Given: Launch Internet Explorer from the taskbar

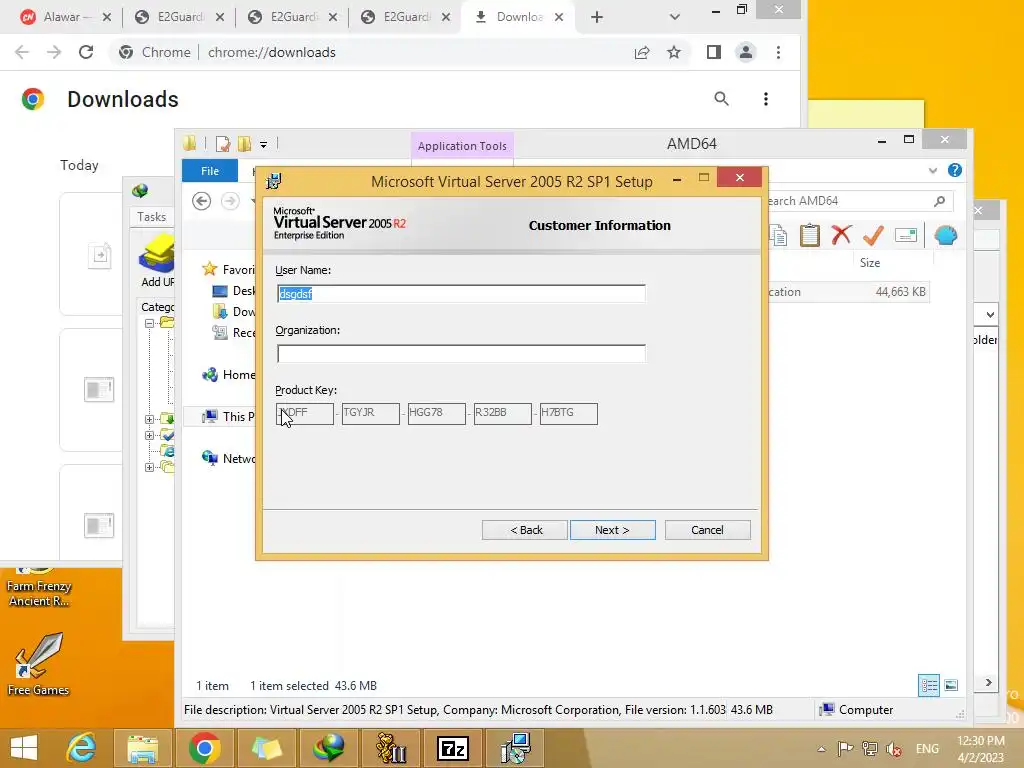Looking at the screenshot, I should point(82,748).
